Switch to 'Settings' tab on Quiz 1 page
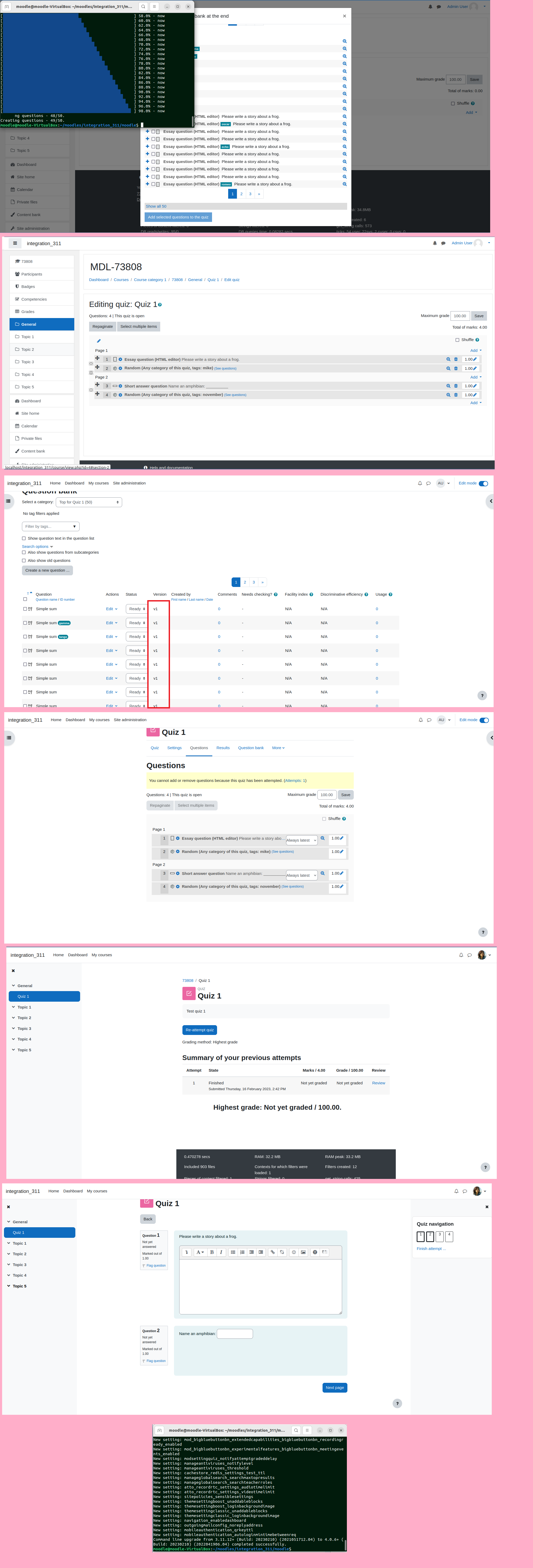533x1568 pixels. tap(174, 748)
